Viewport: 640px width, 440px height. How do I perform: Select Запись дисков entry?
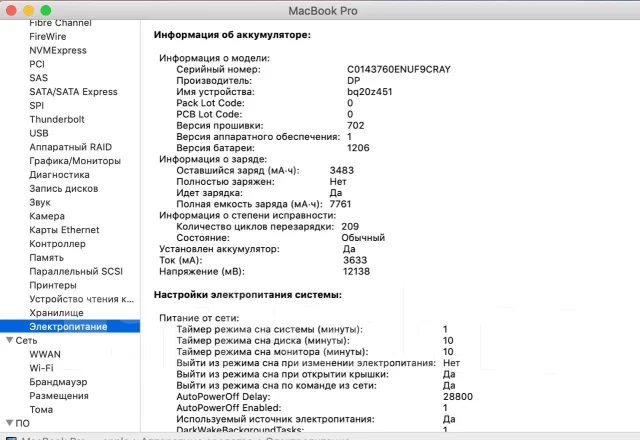[64, 189]
